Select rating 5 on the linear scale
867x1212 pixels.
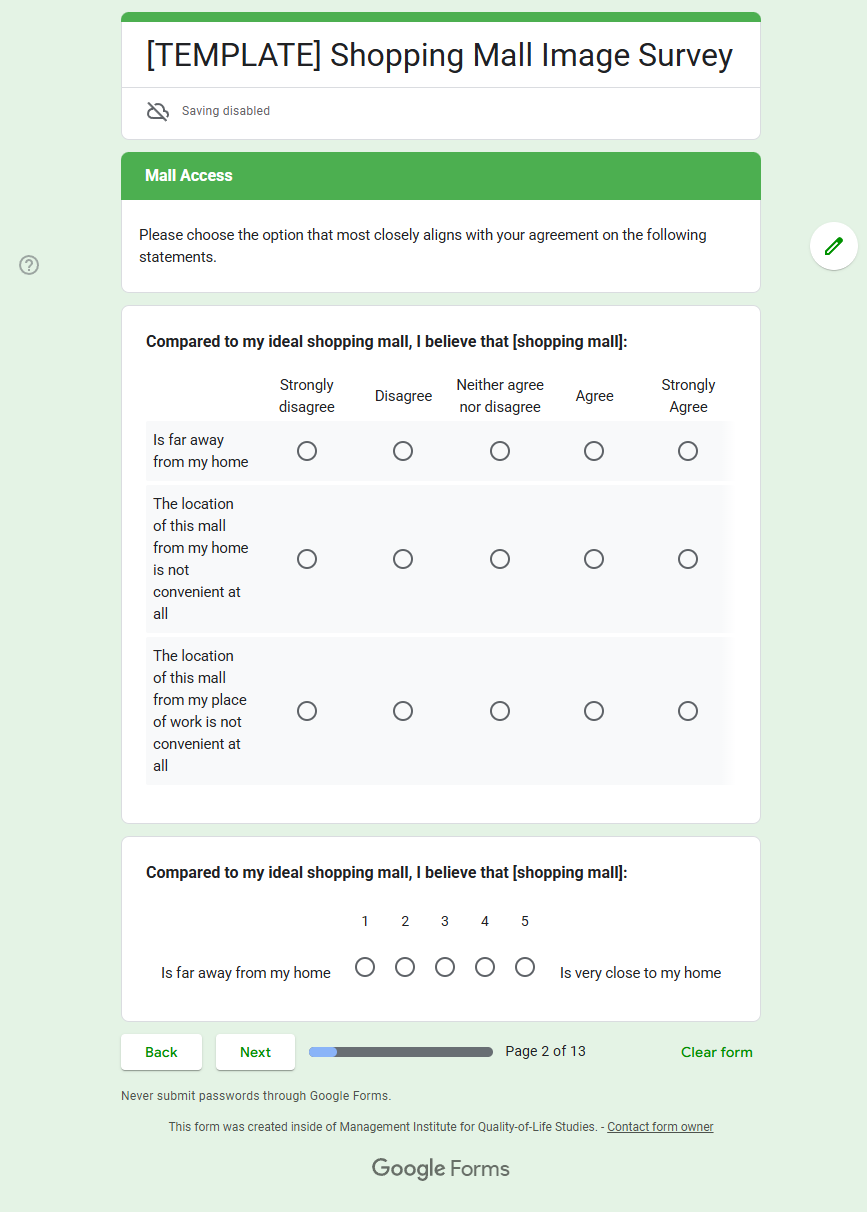(x=525, y=967)
